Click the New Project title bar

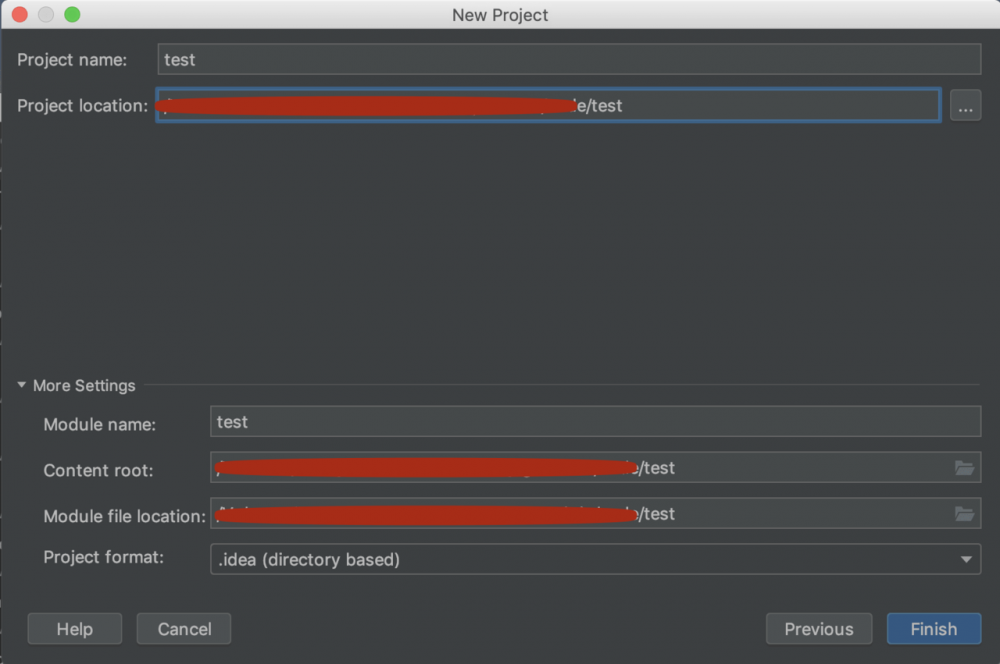coord(500,15)
